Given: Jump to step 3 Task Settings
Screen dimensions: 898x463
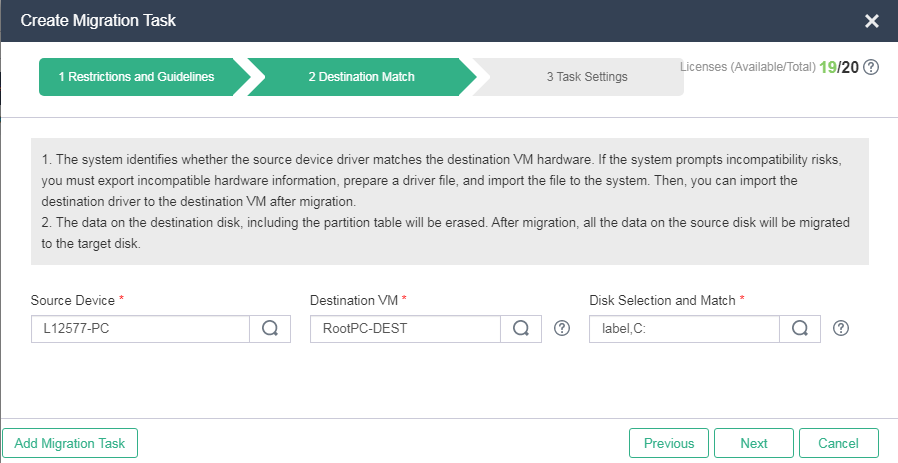Looking at the screenshot, I should (586, 77).
